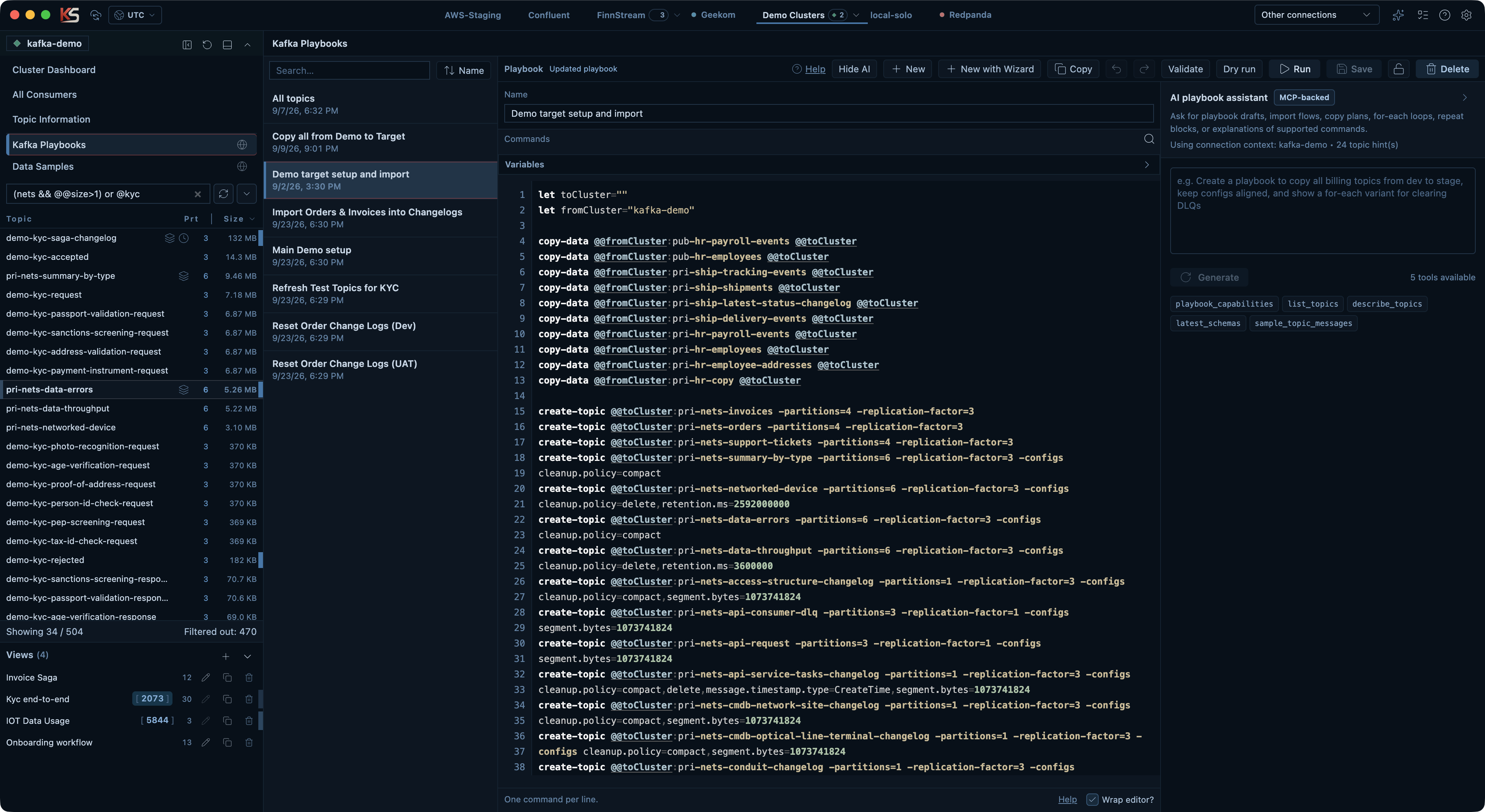Click the lock icon next to Save
The height and width of the screenshot is (812, 1485).
(1398, 69)
